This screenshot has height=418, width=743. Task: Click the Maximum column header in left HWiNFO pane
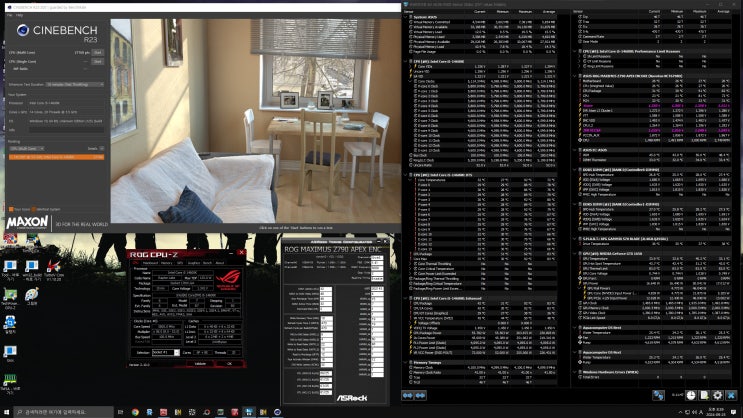[525, 11]
